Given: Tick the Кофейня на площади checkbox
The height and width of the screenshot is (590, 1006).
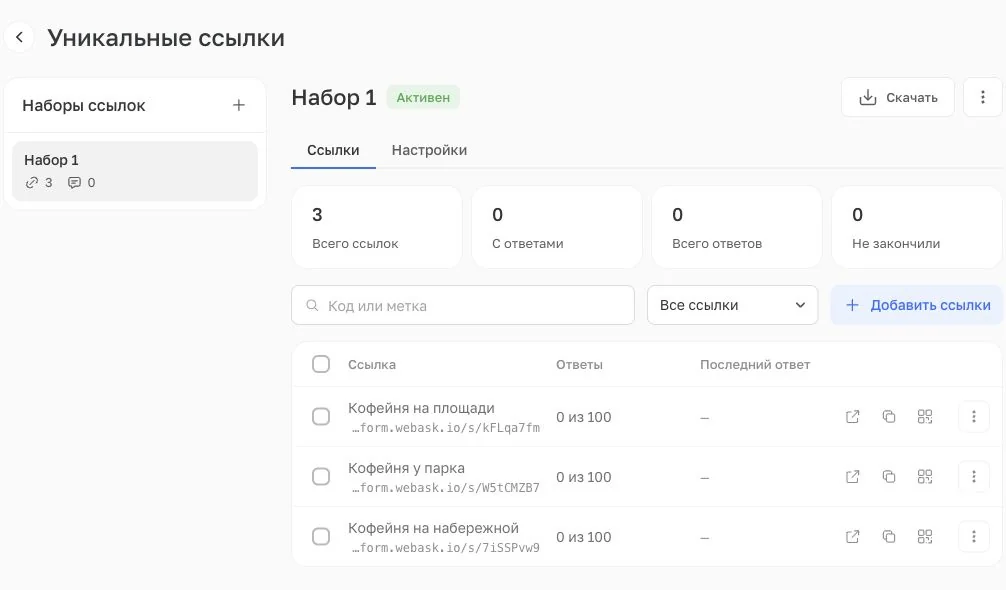Looking at the screenshot, I should (x=321, y=417).
